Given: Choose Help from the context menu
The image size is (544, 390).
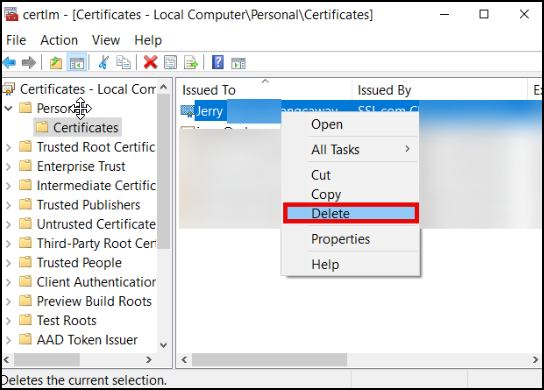Looking at the screenshot, I should 350,264.
